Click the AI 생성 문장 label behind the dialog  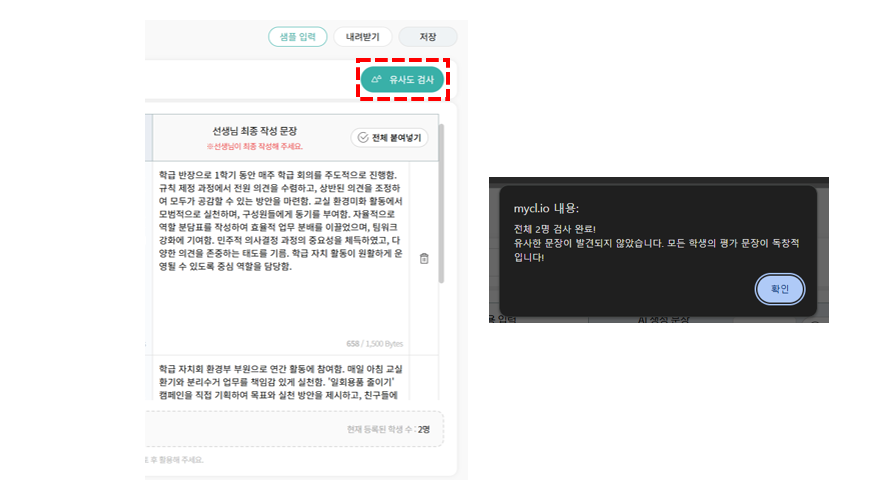coord(663,320)
